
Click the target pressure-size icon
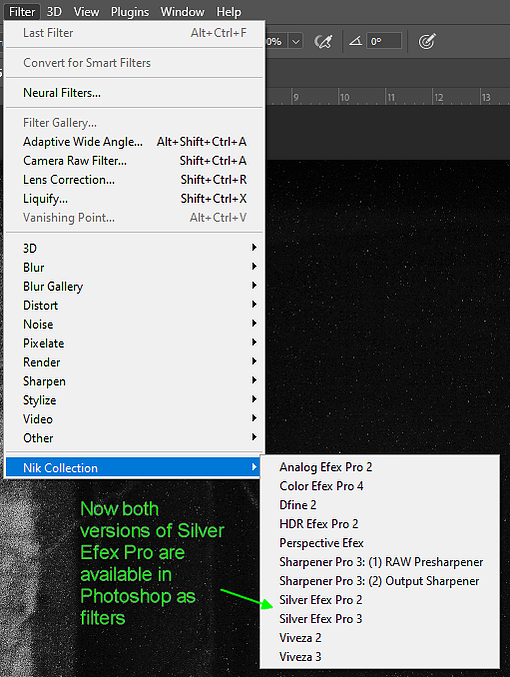(x=427, y=41)
